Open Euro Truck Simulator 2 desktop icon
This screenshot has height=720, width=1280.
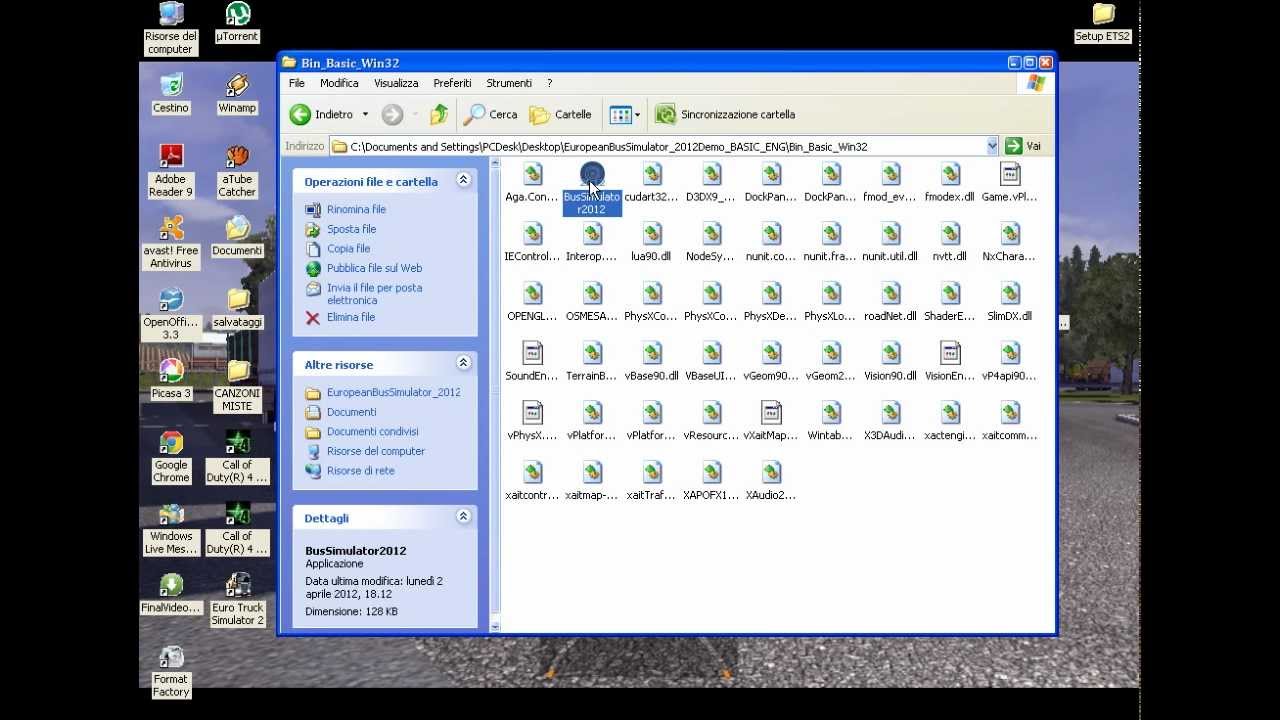[237, 600]
